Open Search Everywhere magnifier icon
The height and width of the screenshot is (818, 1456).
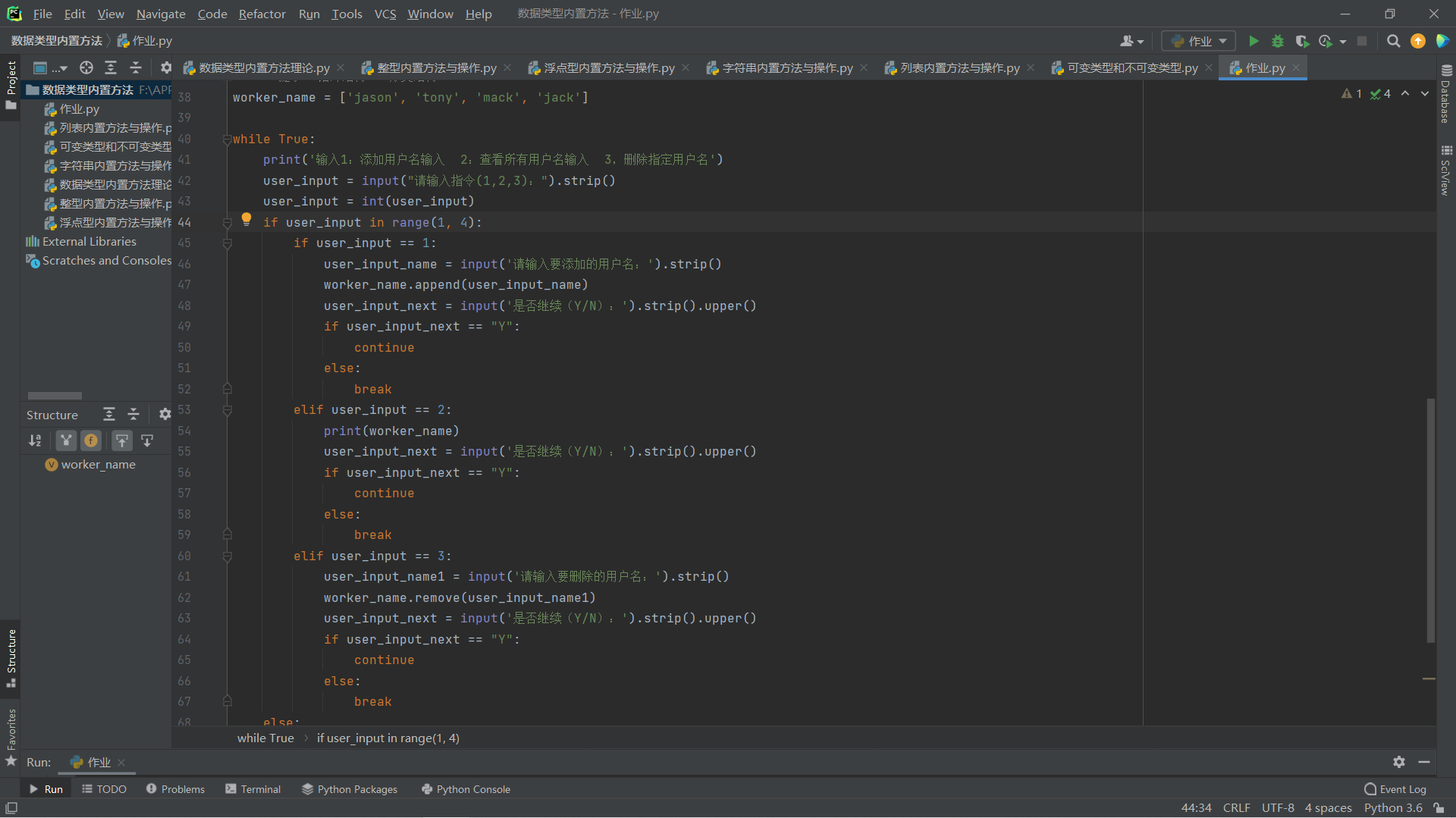pos(1393,41)
